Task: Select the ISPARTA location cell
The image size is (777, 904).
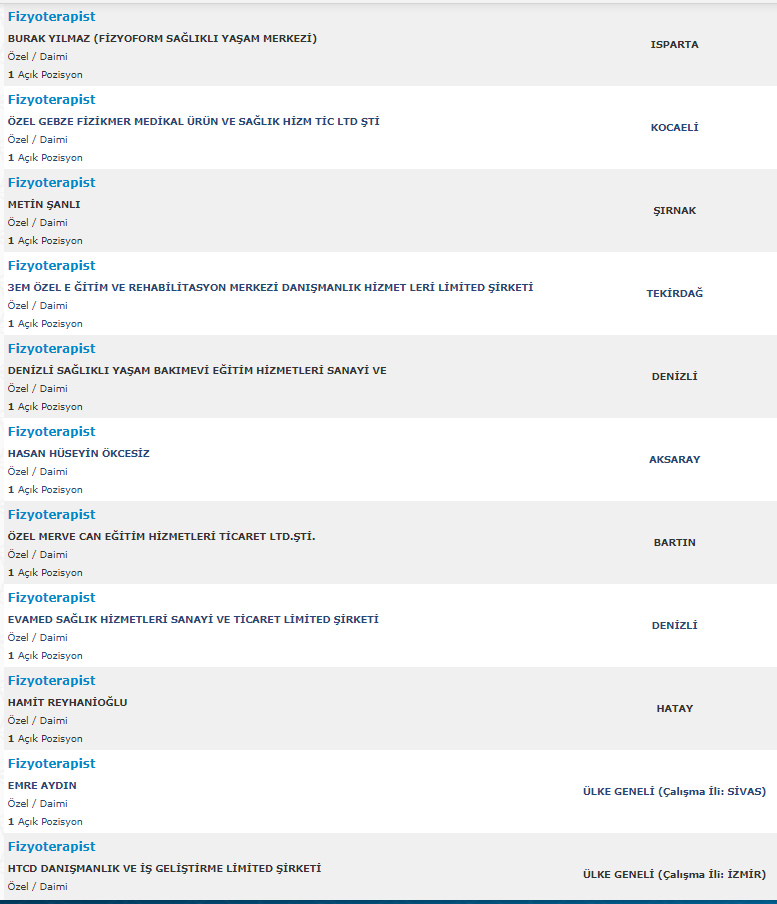Action: click(x=674, y=44)
